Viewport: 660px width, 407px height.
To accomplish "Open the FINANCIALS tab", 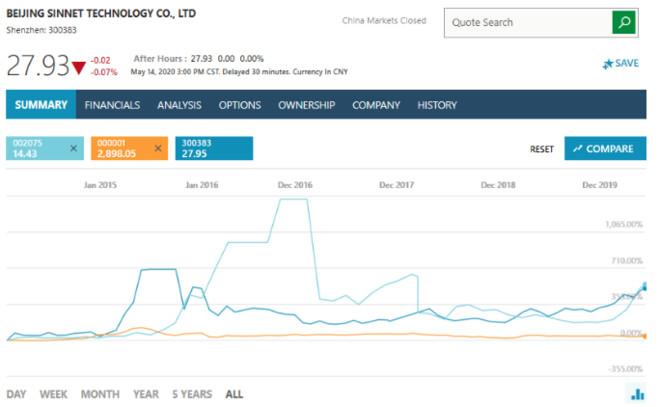I will 112,105.
